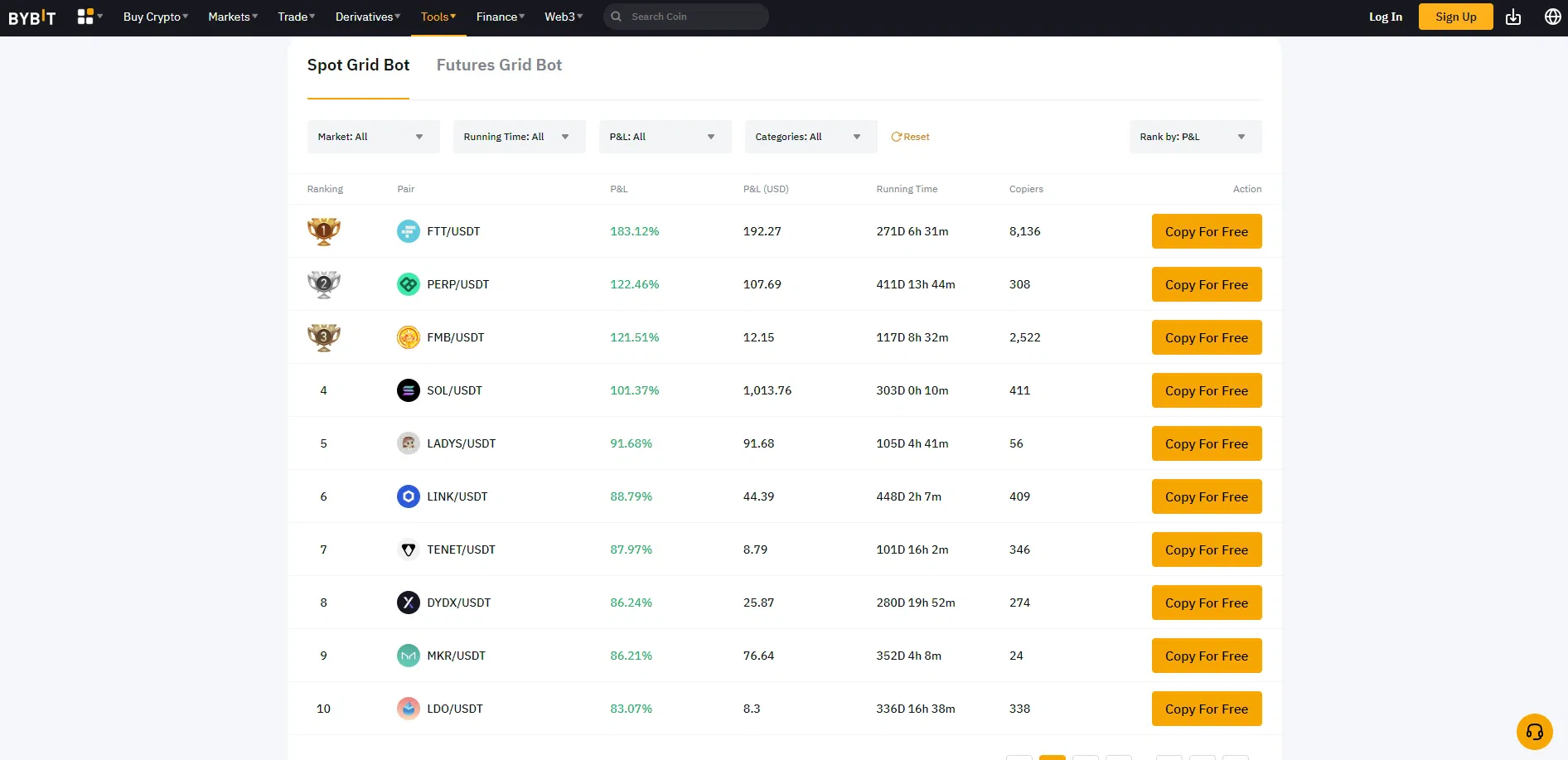1568x760 pixels.
Task: Click the LDO coin icon
Action: pyautogui.click(x=409, y=709)
